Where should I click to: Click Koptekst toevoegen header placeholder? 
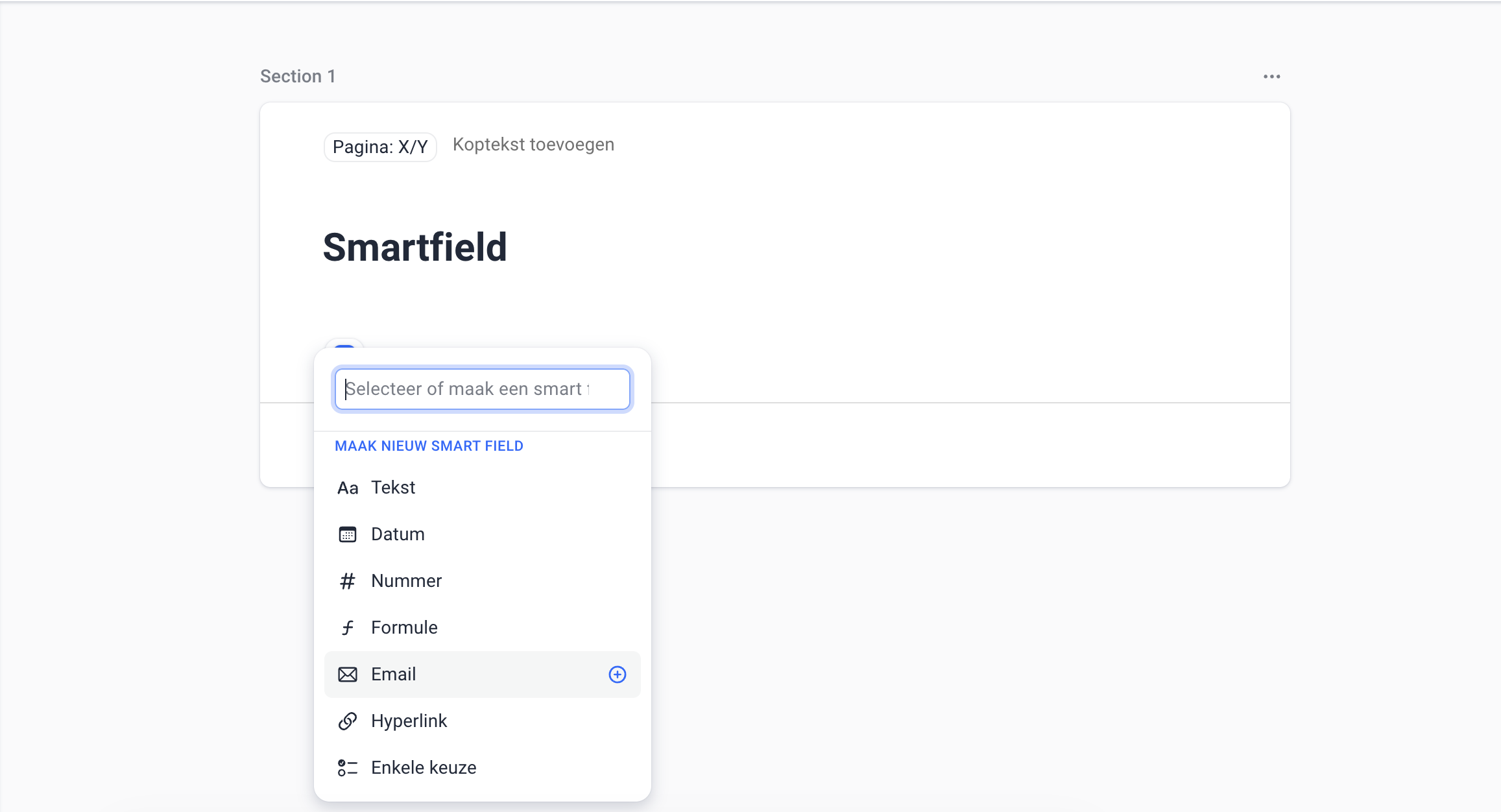pyautogui.click(x=533, y=145)
